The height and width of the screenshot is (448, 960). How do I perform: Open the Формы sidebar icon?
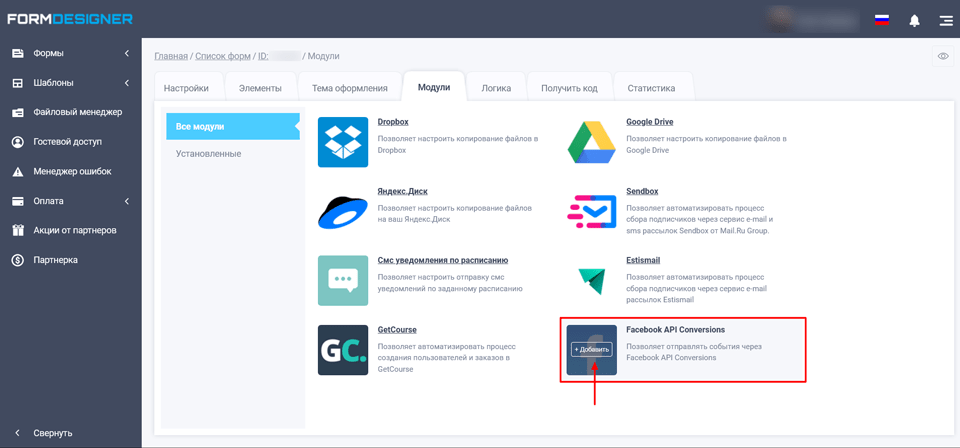pyautogui.click(x=18, y=53)
